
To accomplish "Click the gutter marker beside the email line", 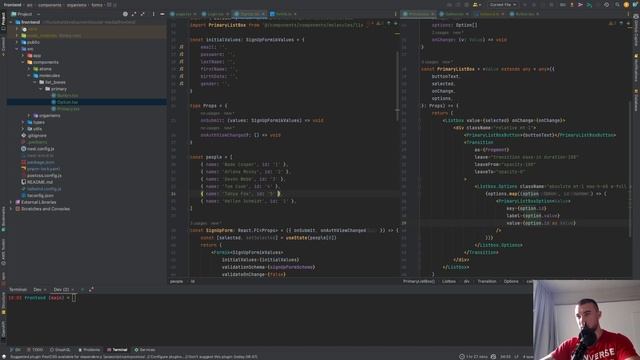I will pos(181,47).
